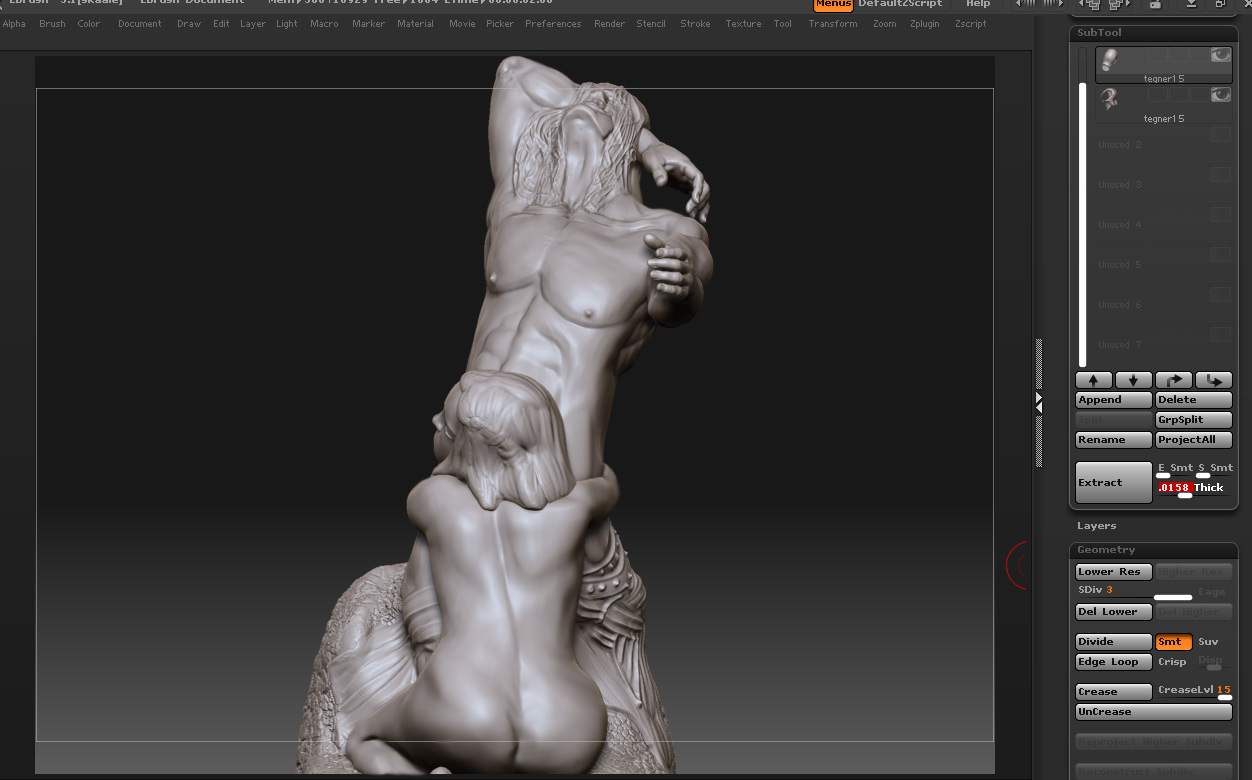Click the Divide button

coord(1114,642)
